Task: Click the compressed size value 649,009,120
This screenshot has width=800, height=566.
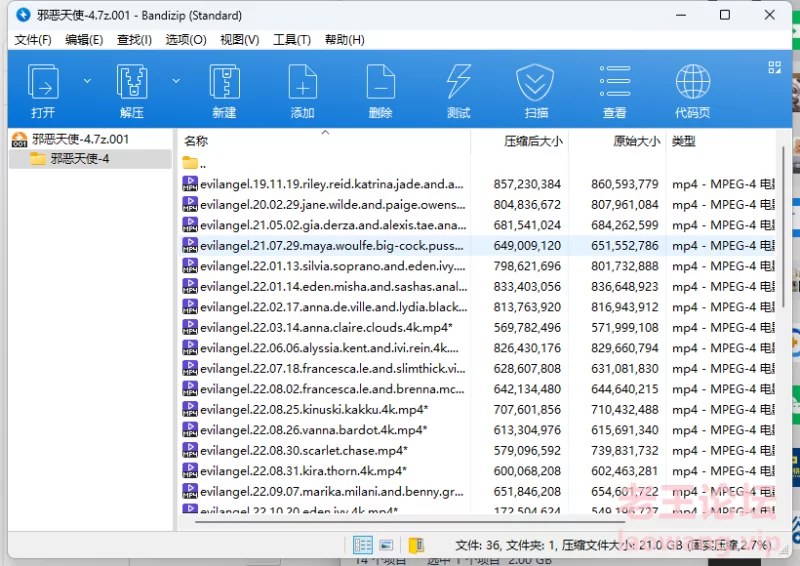Action: (527, 245)
